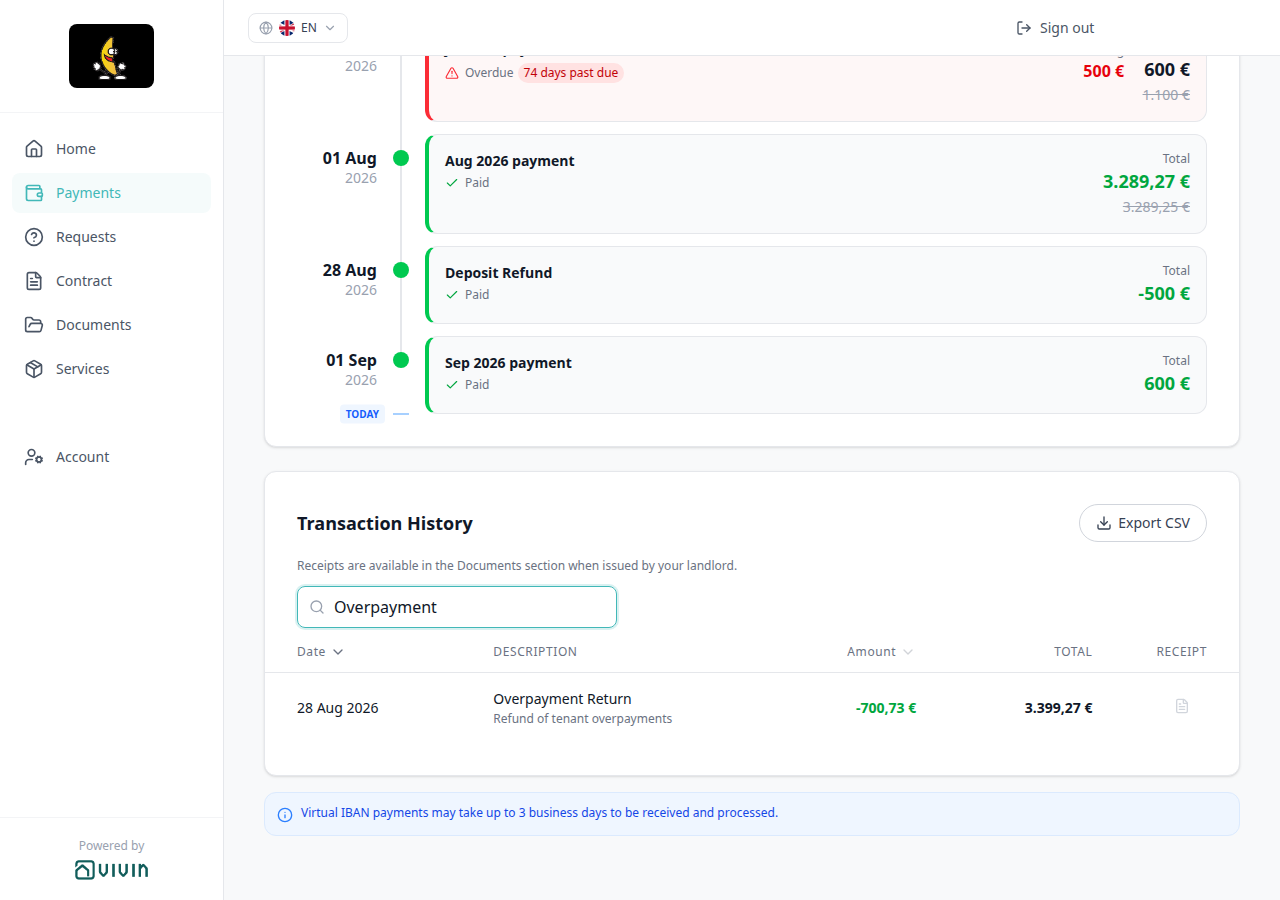Open receipt icon for Overpayment Return

click(x=1182, y=706)
